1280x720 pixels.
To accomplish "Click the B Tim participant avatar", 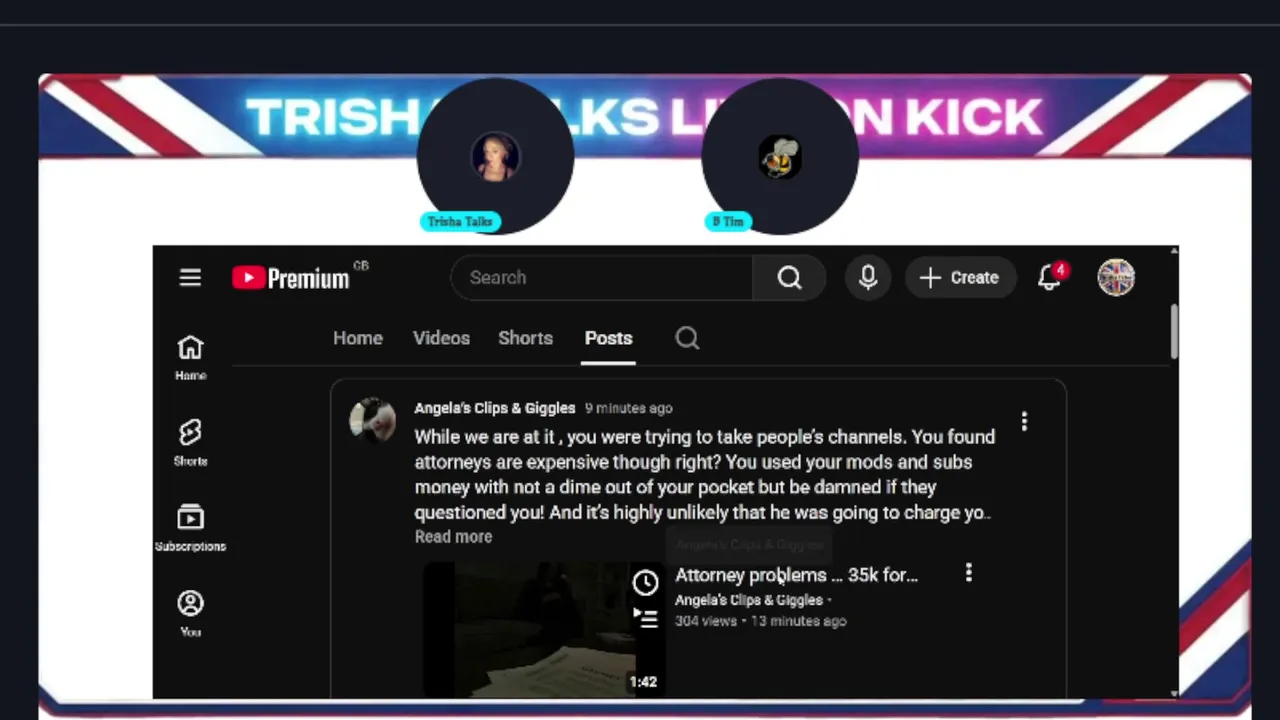I will click(x=780, y=157).
